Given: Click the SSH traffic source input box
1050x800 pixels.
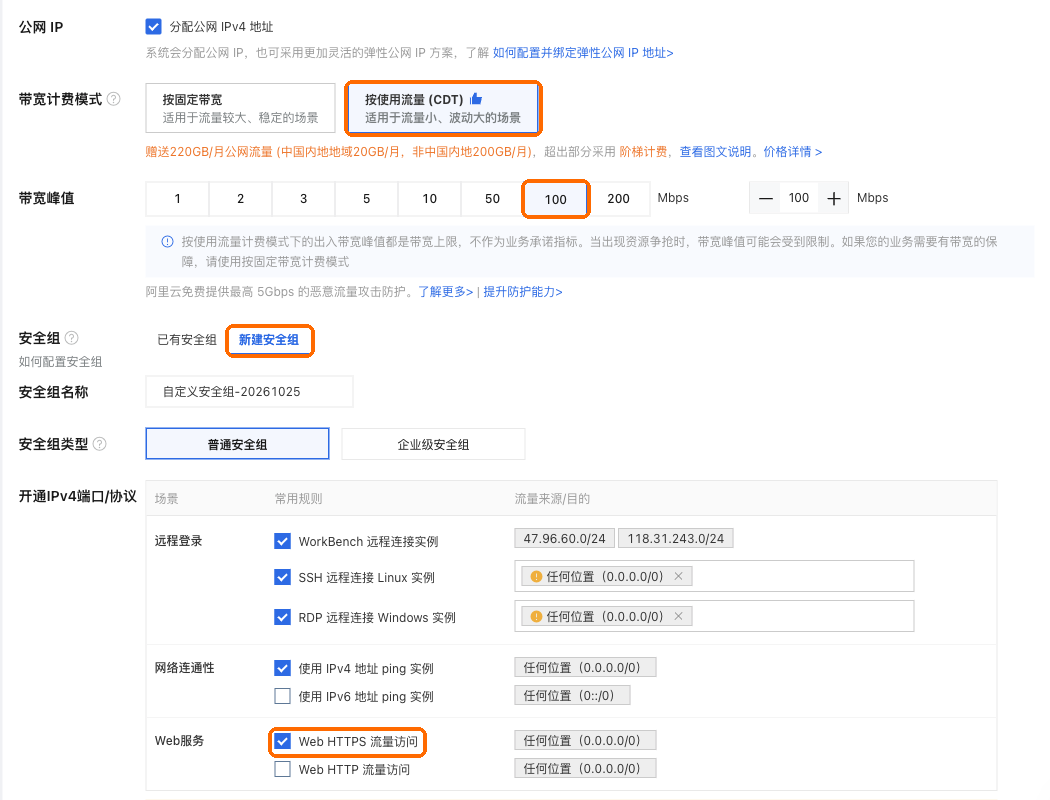Looking at the screenshot, I should (x=714, y=576).
